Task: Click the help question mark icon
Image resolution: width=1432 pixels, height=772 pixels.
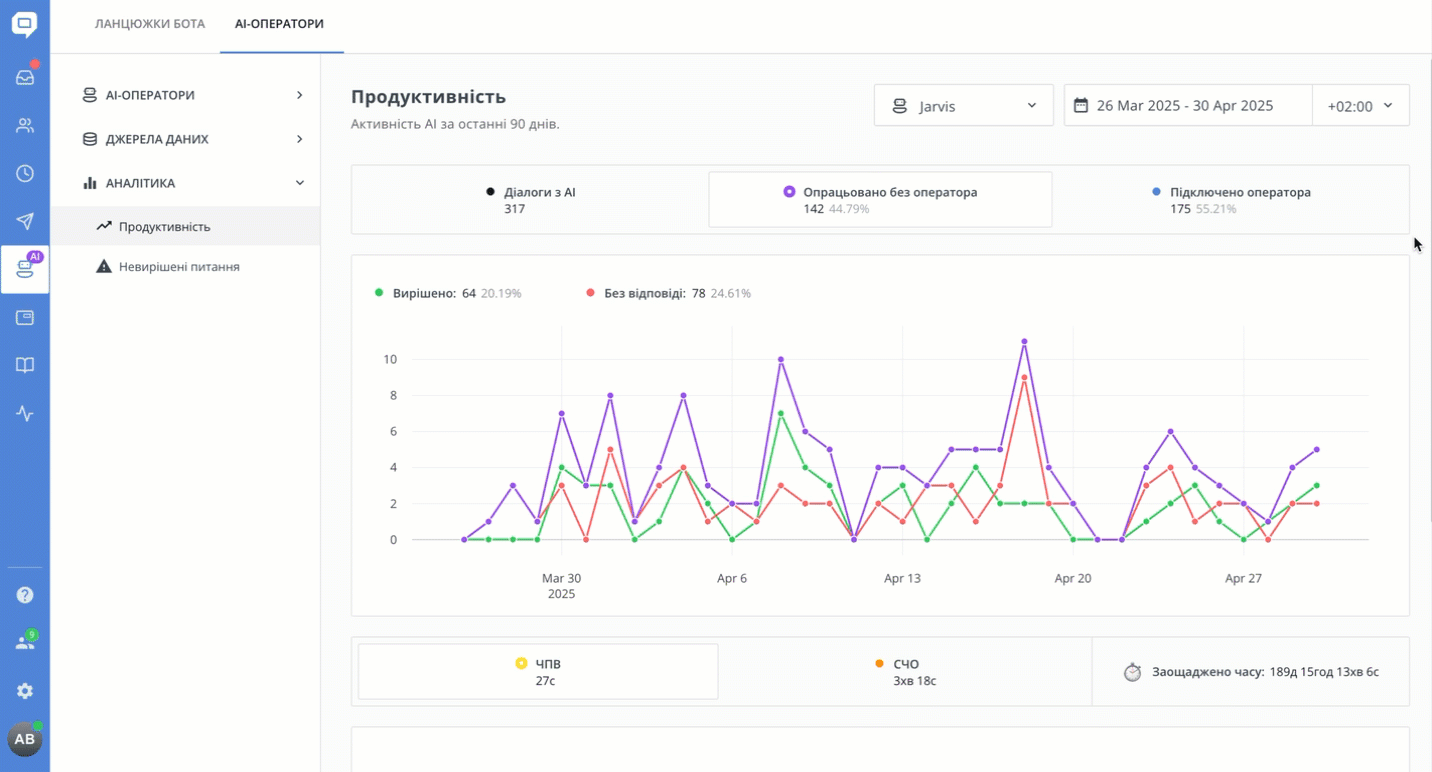Action: [x=25, y=595]
